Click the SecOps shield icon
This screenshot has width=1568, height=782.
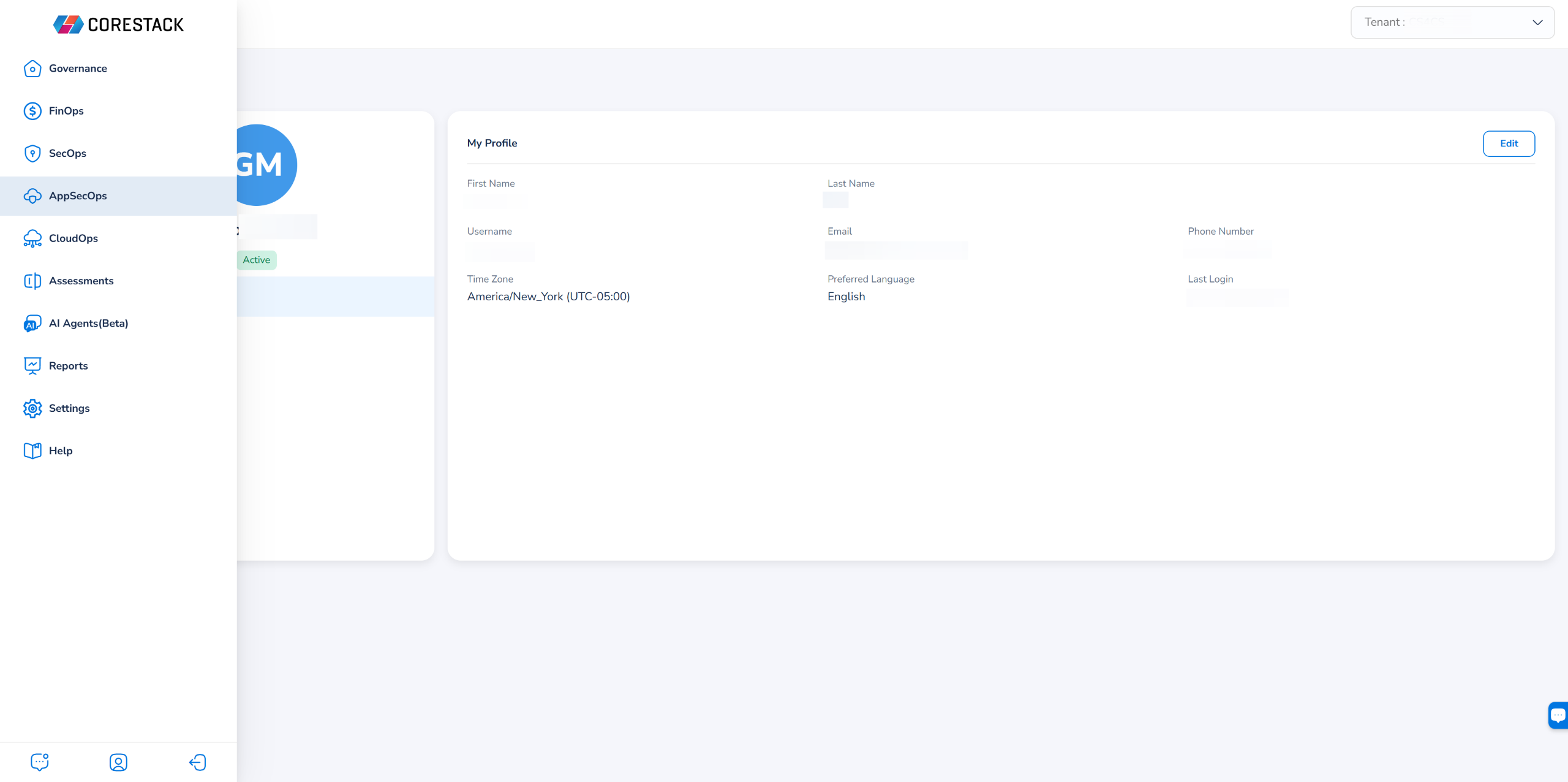(32, 153)
